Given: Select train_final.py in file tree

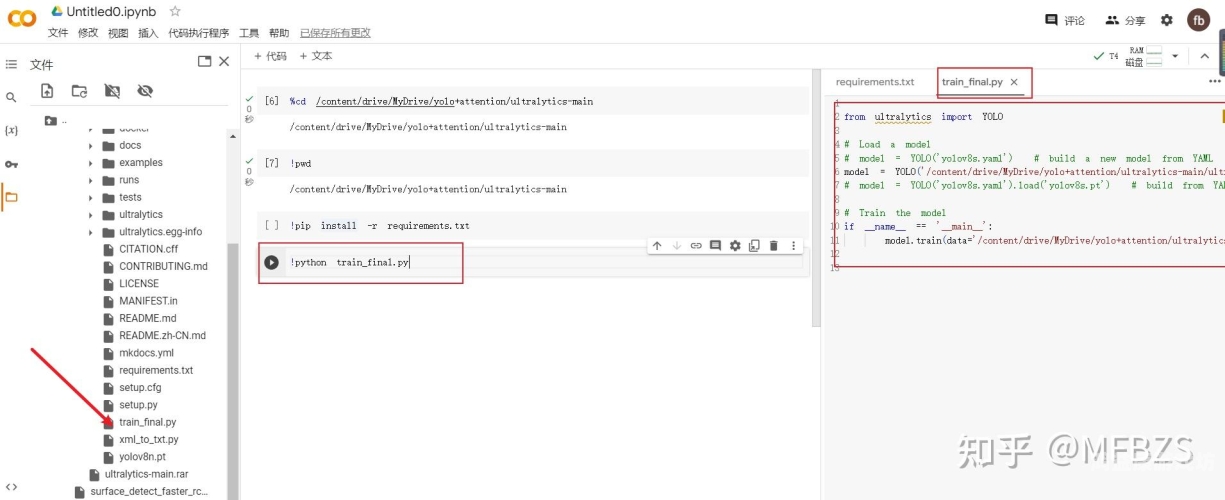Looking at the screenshot, I should coord(147,422).
